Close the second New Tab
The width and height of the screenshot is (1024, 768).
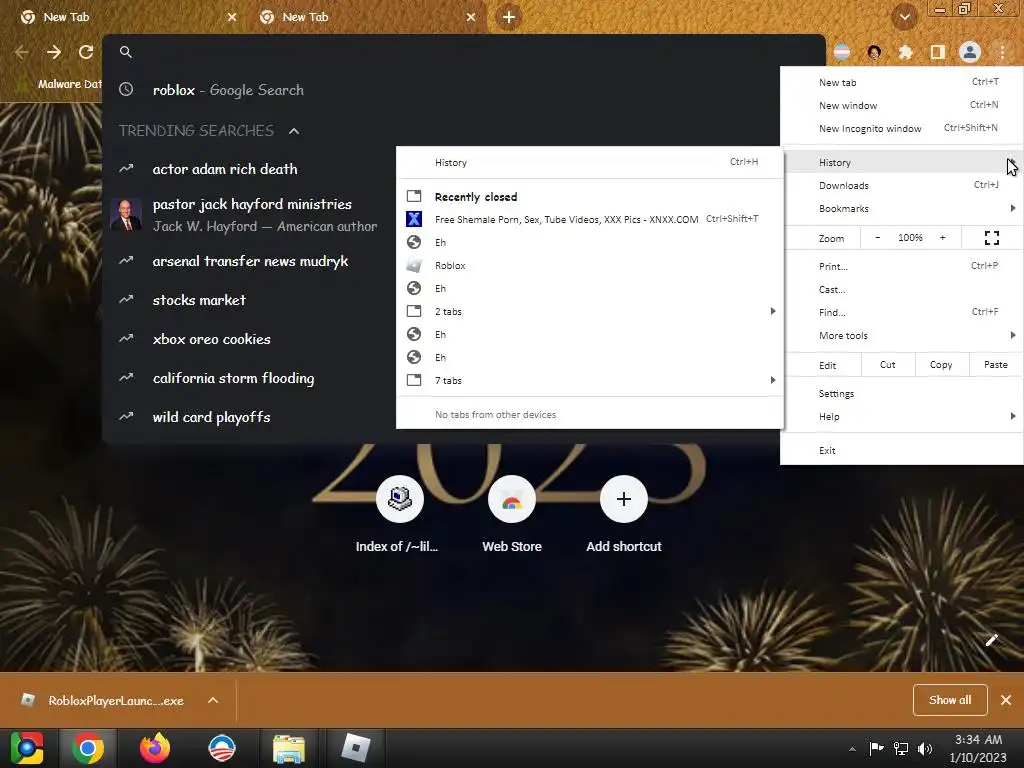(x=471, y=17)
